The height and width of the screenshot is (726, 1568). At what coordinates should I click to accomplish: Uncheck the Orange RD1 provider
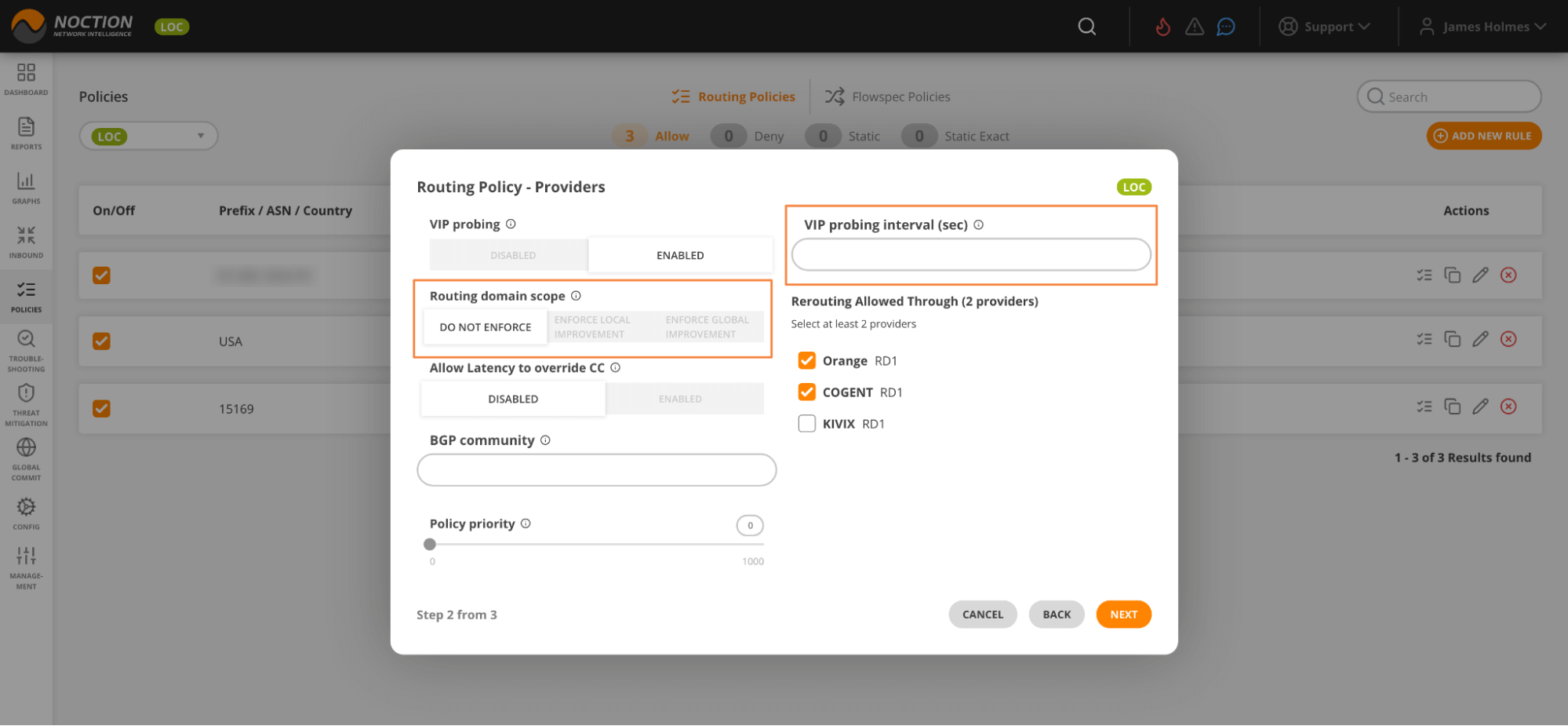pos(806,361)
